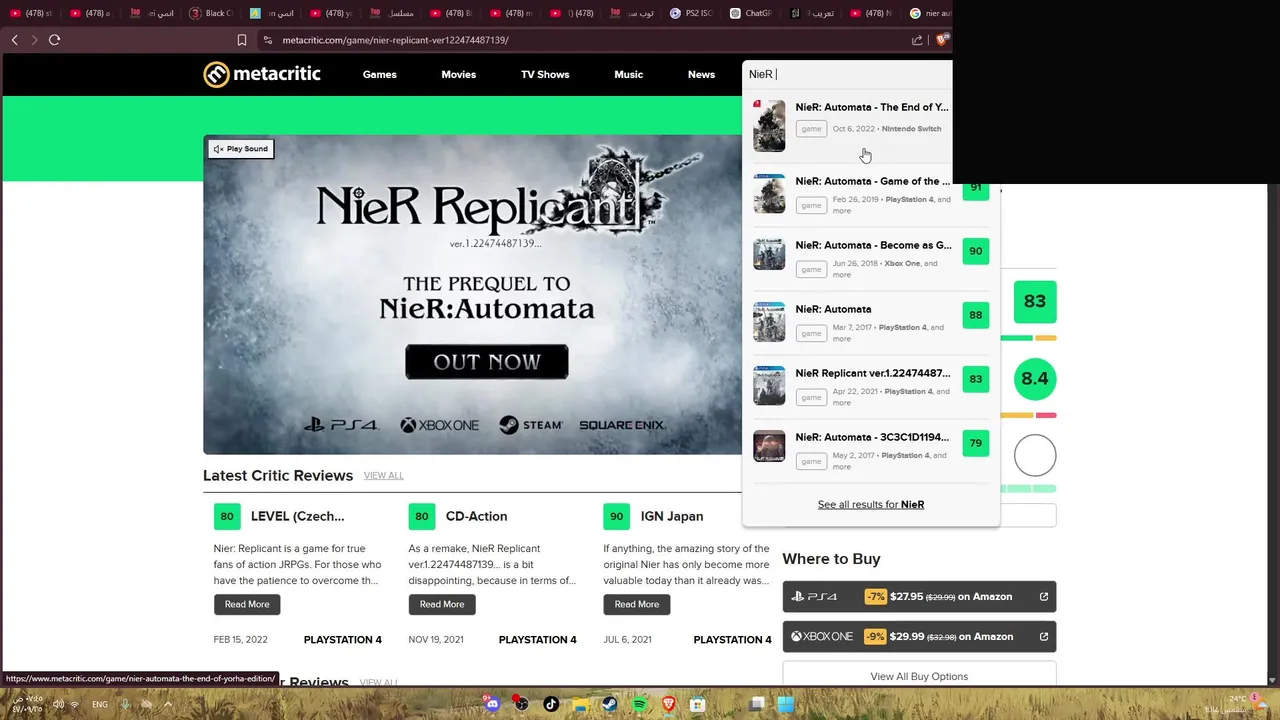Open the Games menu
The image size is (1280, 720).
tap(380, 75)
